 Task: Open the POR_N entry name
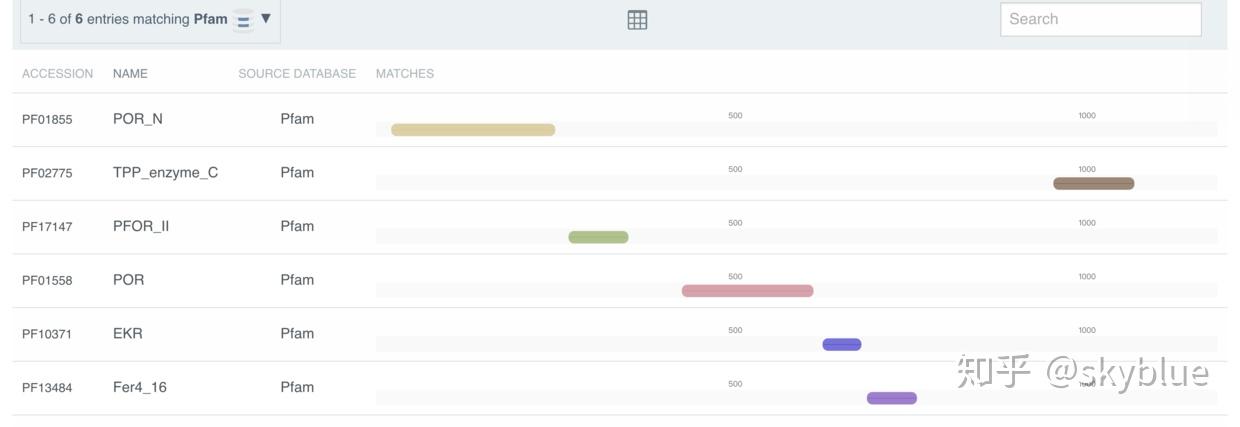138,119
